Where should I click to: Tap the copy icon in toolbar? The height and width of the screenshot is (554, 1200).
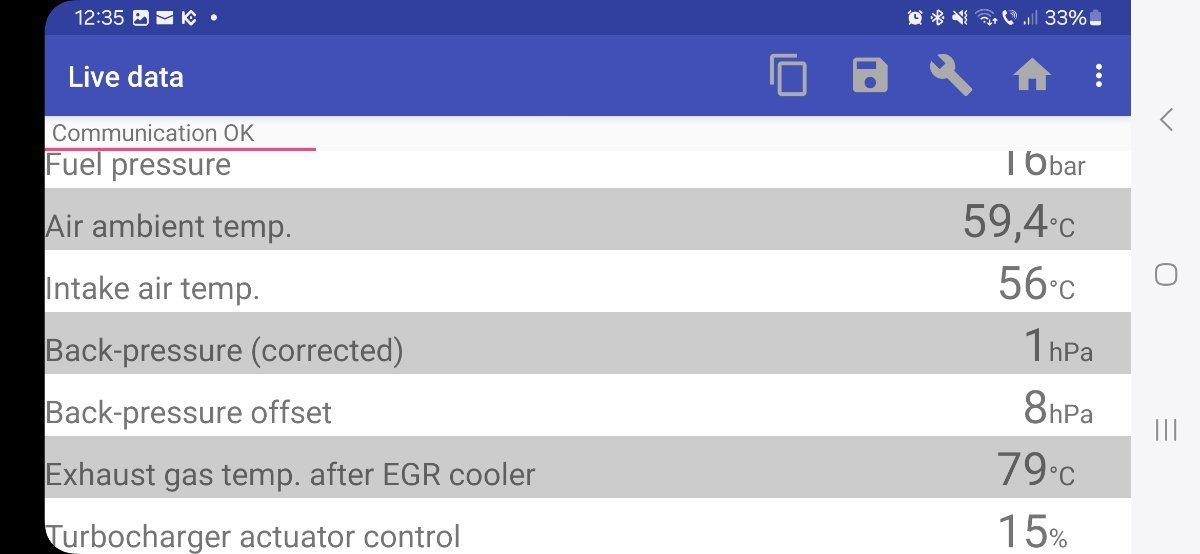point(788,76)
